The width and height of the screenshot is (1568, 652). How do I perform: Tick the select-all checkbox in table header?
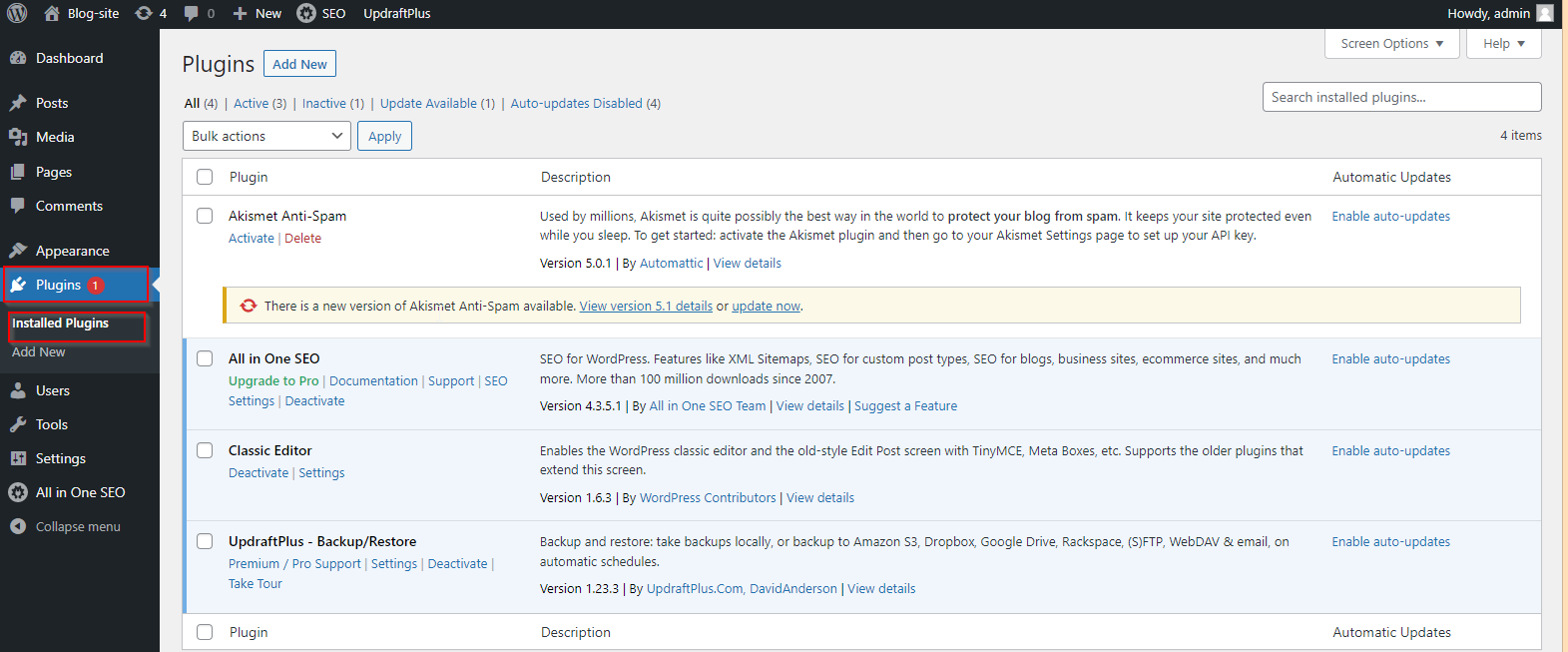(205, 177)
